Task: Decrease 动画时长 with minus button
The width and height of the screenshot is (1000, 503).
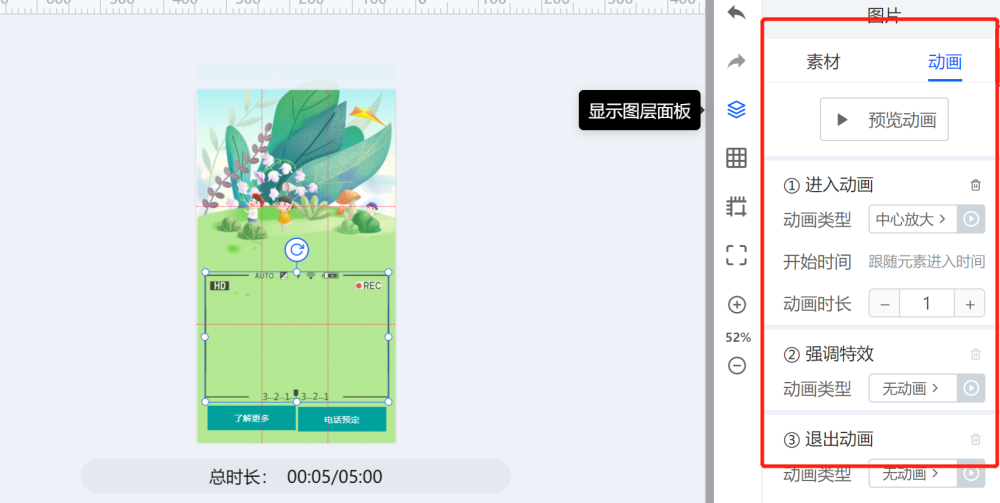Action: [x=885, y=303]
